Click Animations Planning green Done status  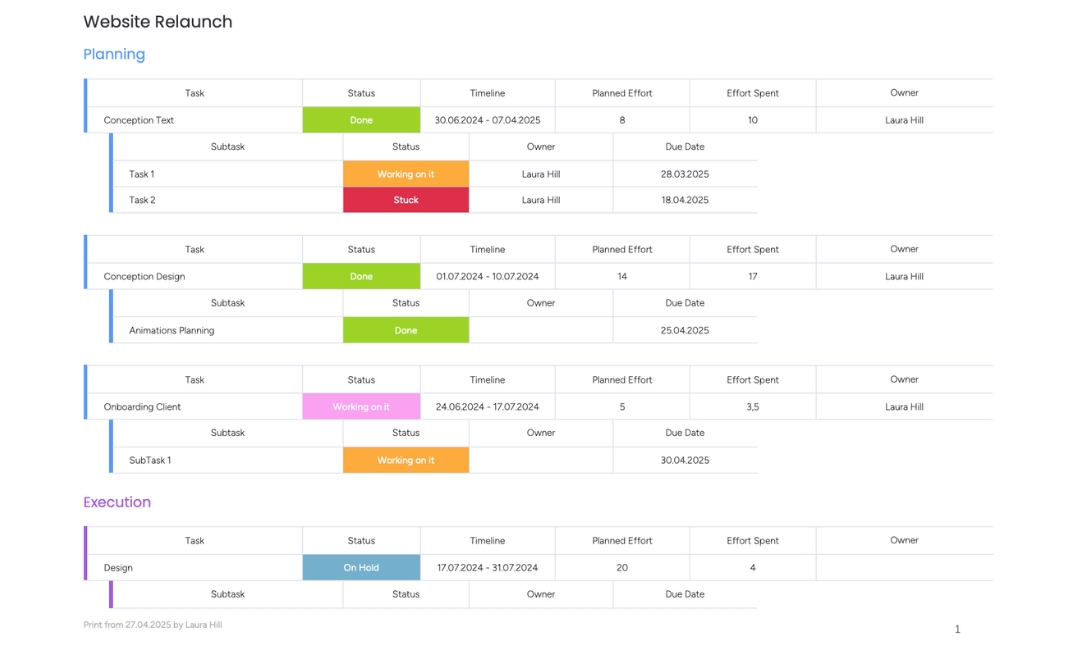point(406,330)
